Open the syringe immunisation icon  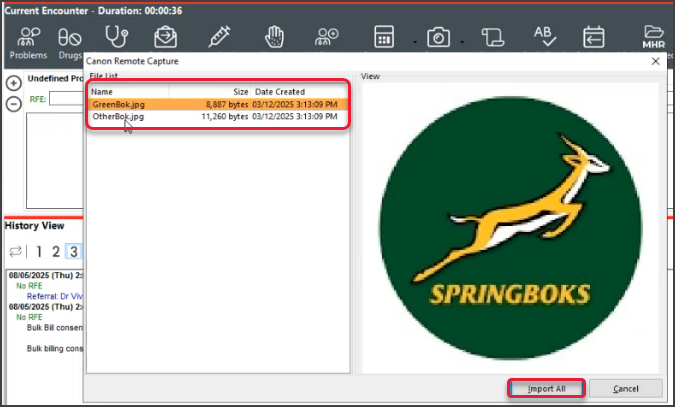coord(219,37)
